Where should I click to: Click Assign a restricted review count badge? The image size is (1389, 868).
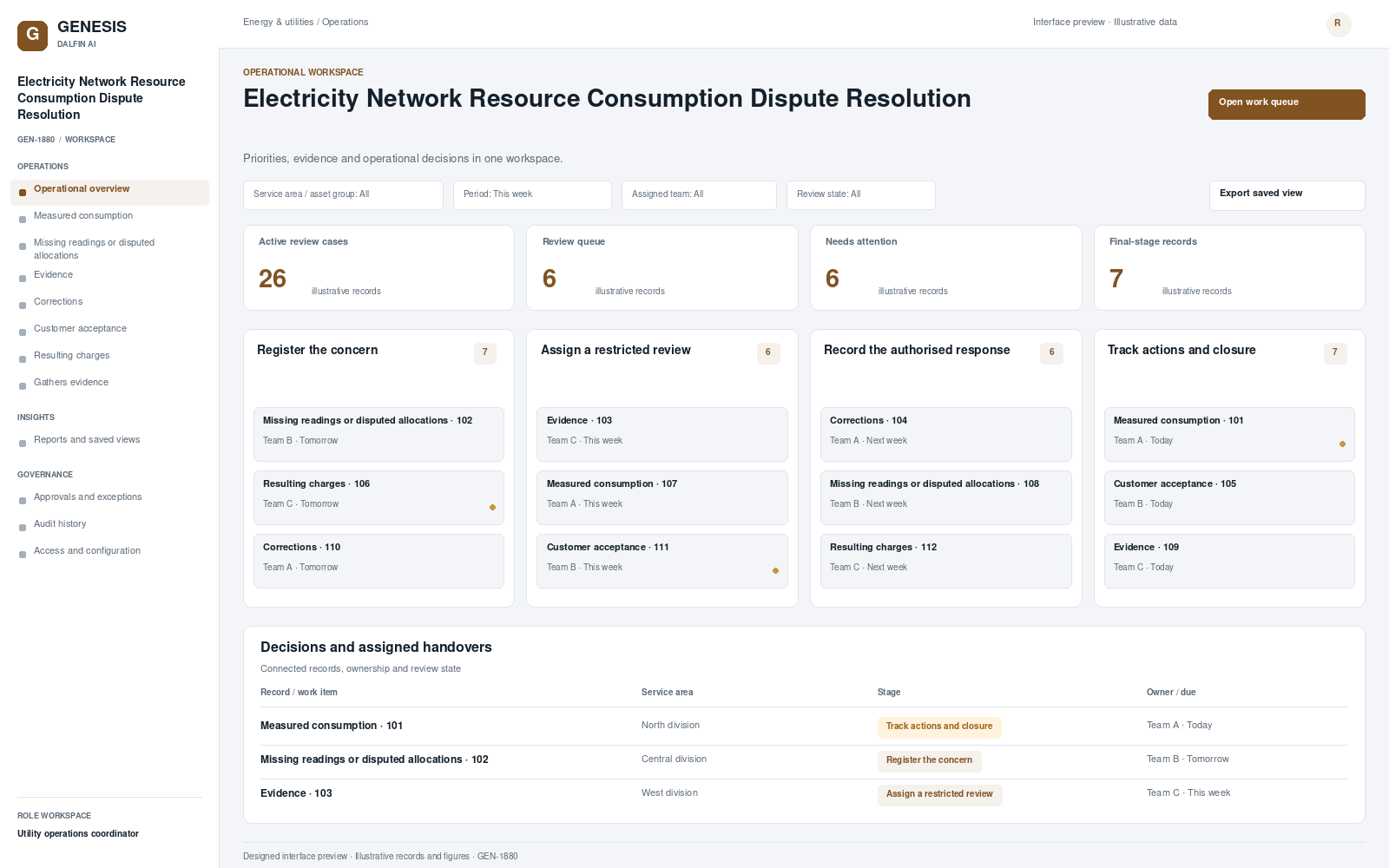[768, 352]
